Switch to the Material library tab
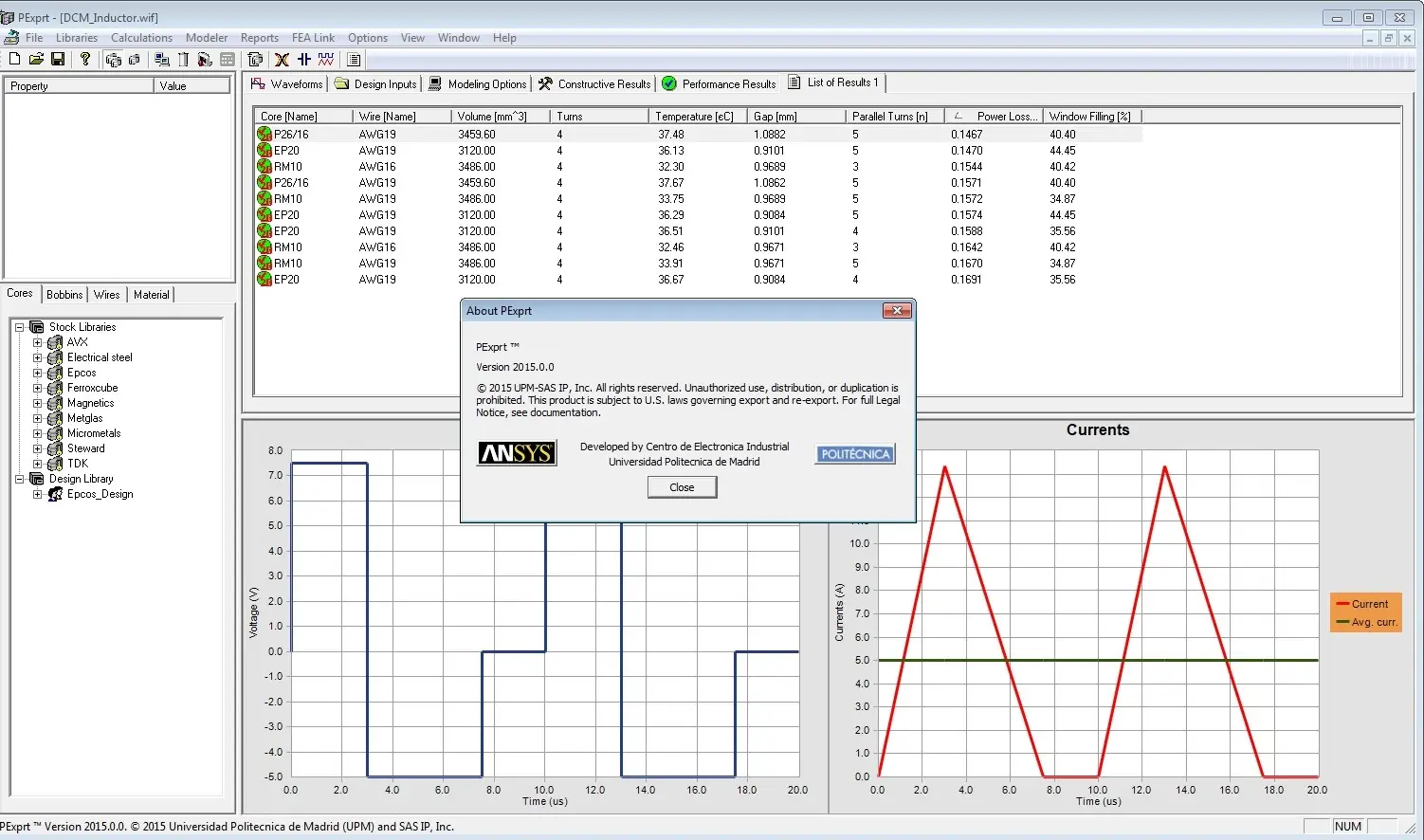Viewport: 1424px width, 840px height. tap(151, 295)
